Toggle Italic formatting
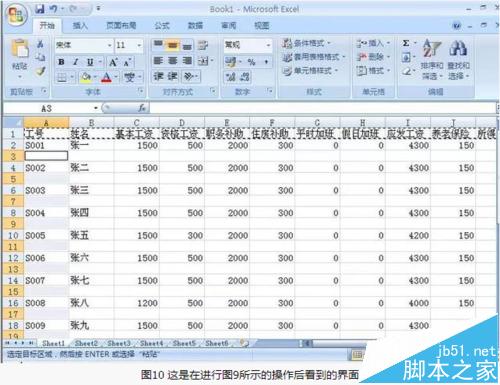 click(x=76, y=62)
